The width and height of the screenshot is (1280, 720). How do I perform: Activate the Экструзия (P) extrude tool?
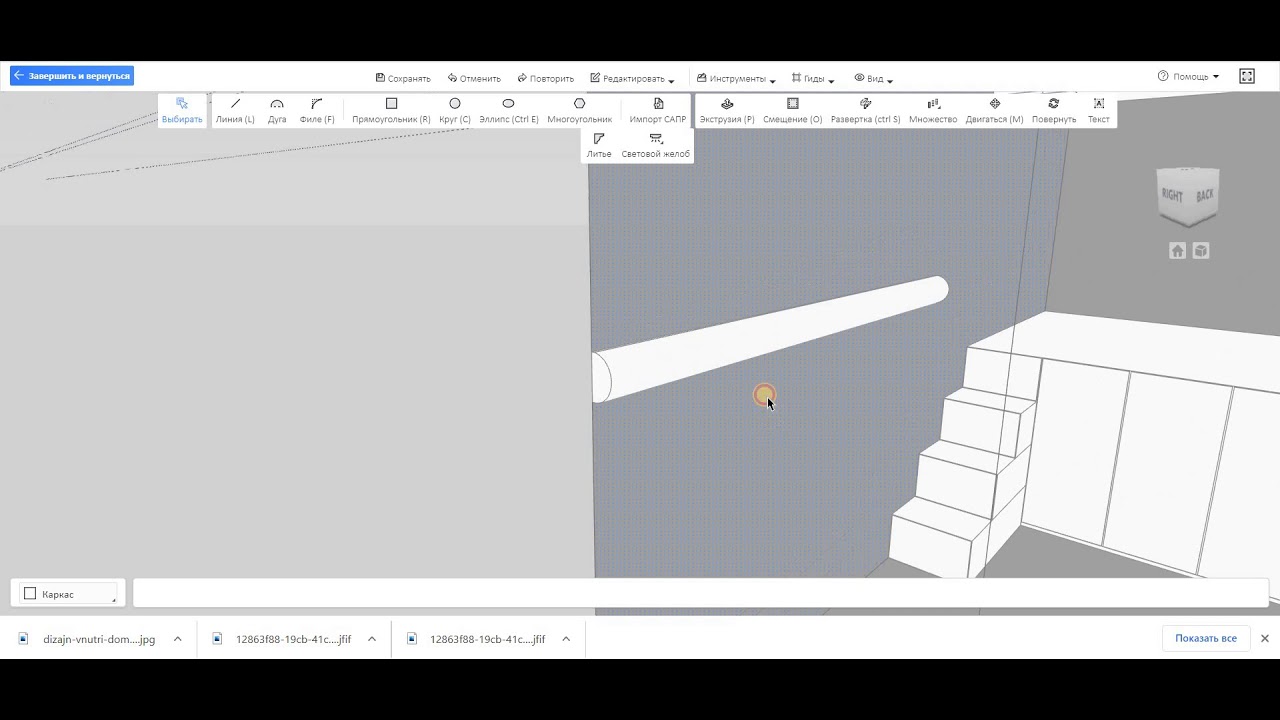coord(727,110)
